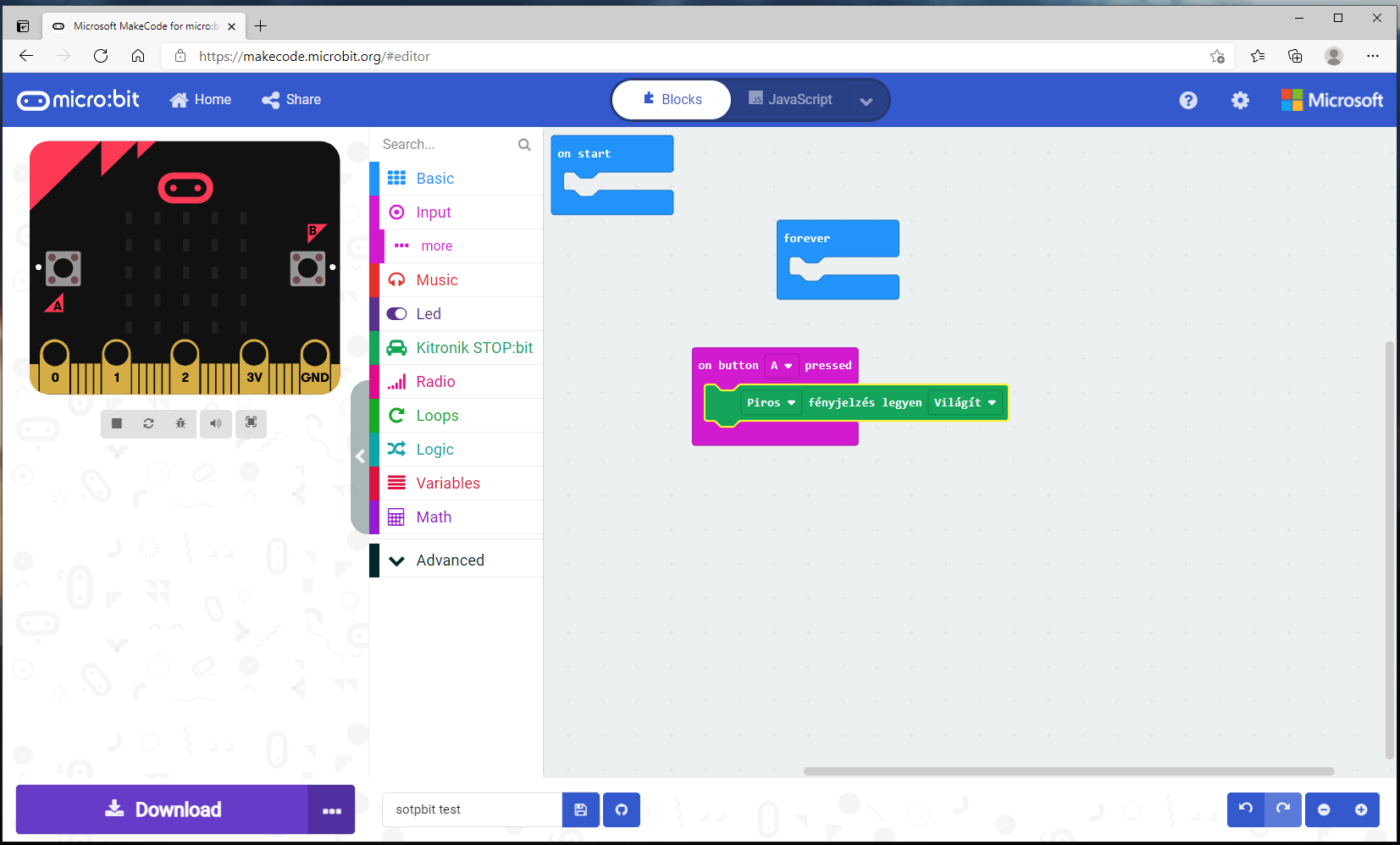Launch debug mode with the bug icon
The image size is (1400, 845).
click(180, 423)
